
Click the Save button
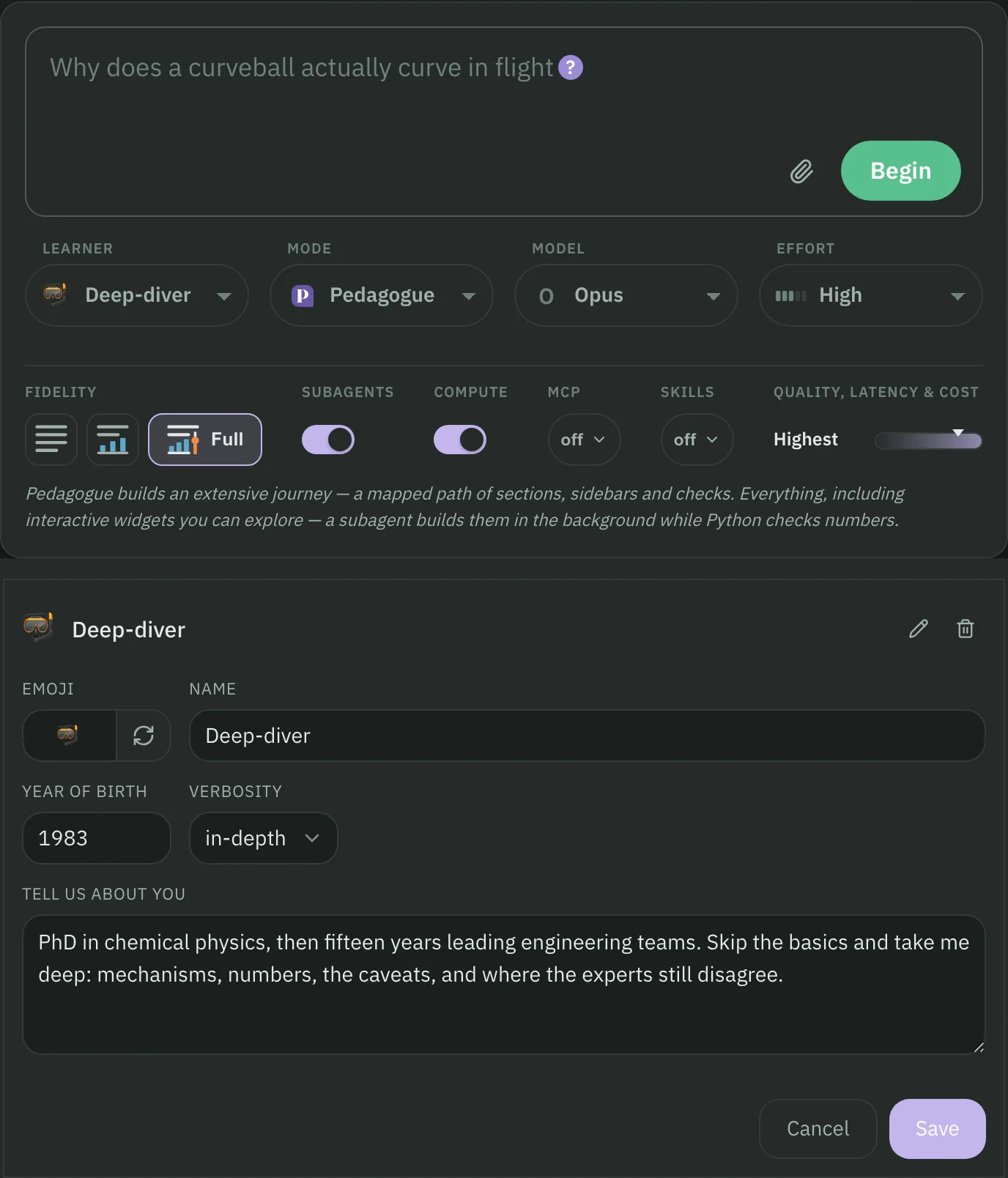(x=937, y=1129)
